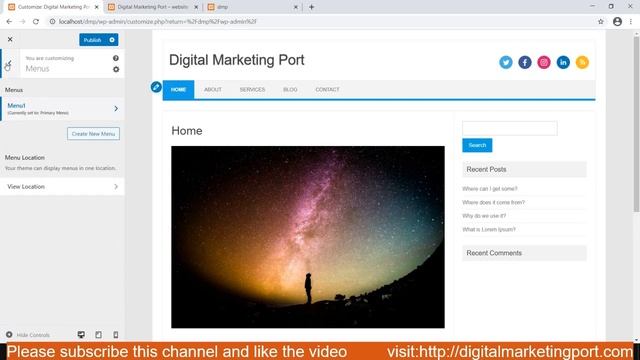This screenshot has width=640, height=360.
Task: Click the starry sky featured image
Action: tap(308, 237)
